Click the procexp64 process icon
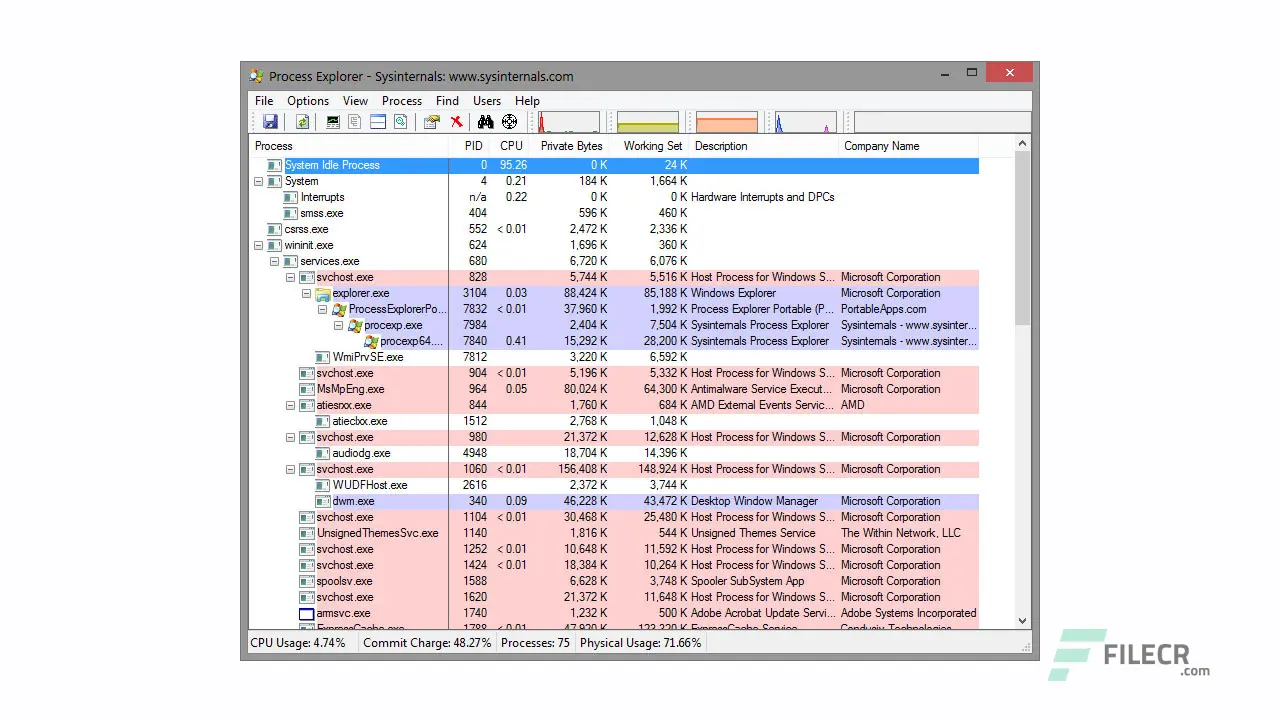 (371, 342)
